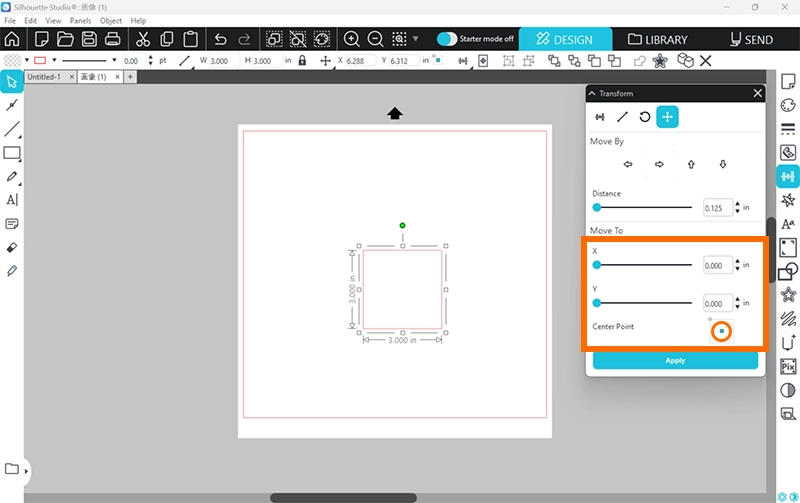This screenshot has width=800, height=503.
Task: Select the Eraser tool
Action: click(x=12, y=247)
